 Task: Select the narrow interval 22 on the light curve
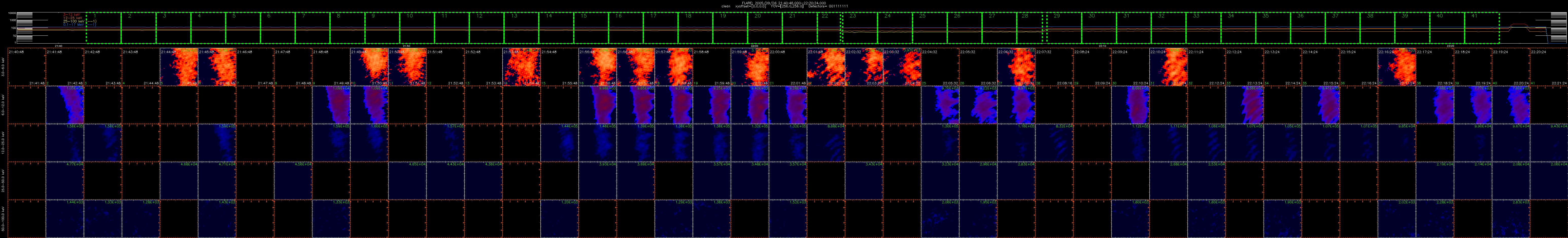pos(829,28)
